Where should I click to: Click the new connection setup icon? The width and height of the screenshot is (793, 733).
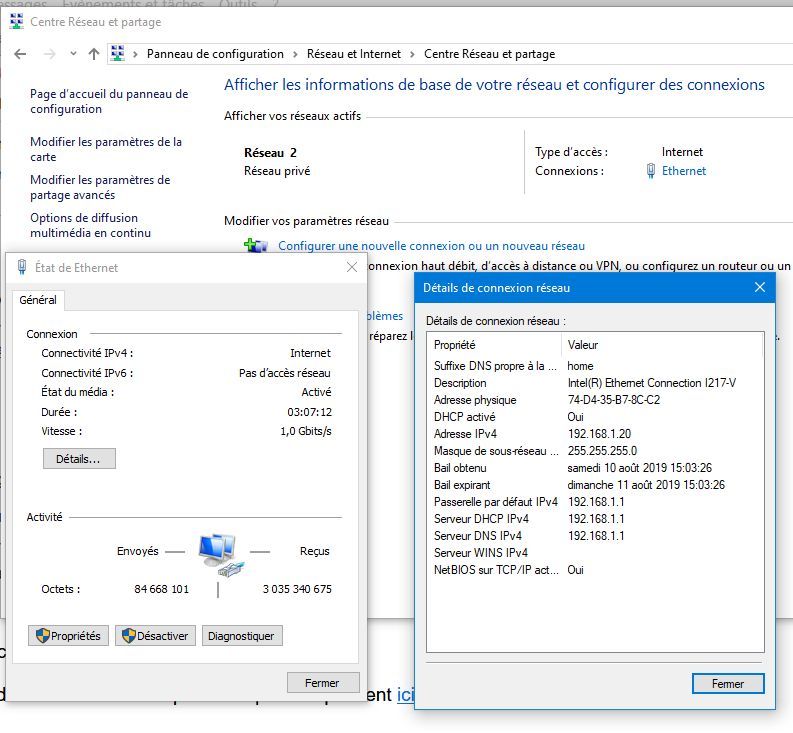pos(256,245)
